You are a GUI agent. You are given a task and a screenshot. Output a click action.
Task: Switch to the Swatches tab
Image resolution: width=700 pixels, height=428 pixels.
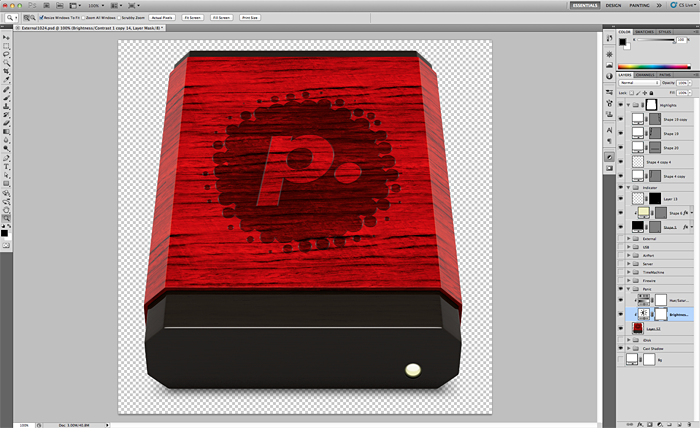pos(644,32)
